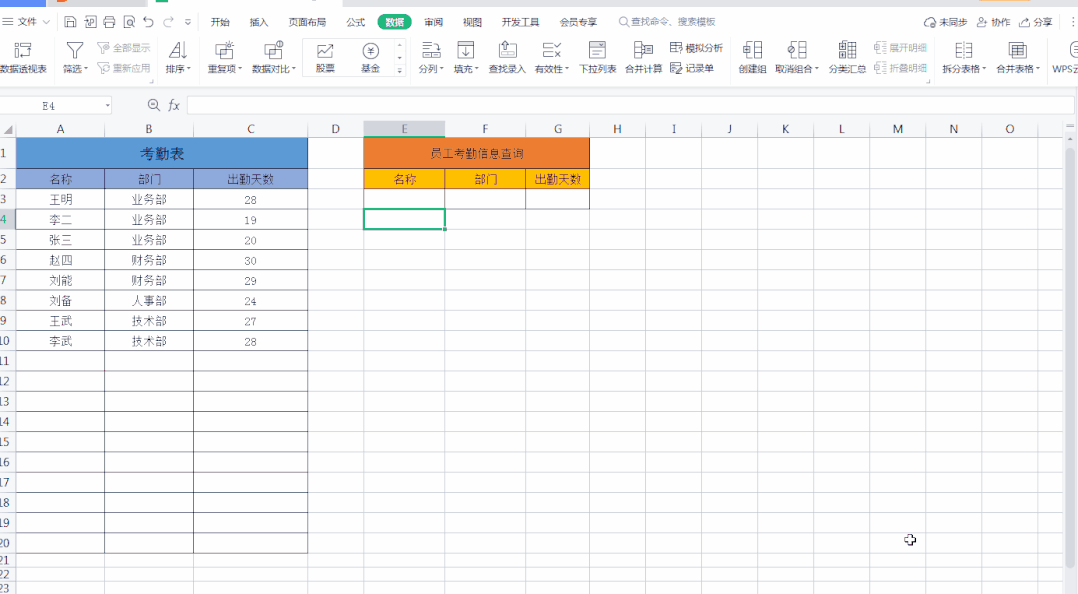Open the 文件 file menu
Screen dimensions: 1078x594
click(26, 22)
